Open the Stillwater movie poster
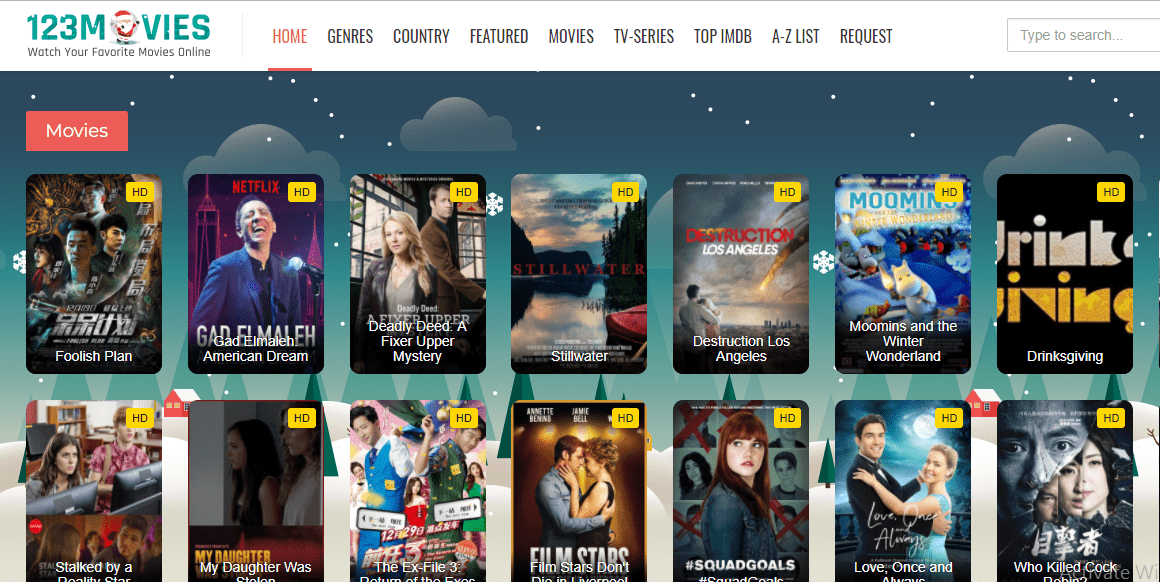 [579, 274]
